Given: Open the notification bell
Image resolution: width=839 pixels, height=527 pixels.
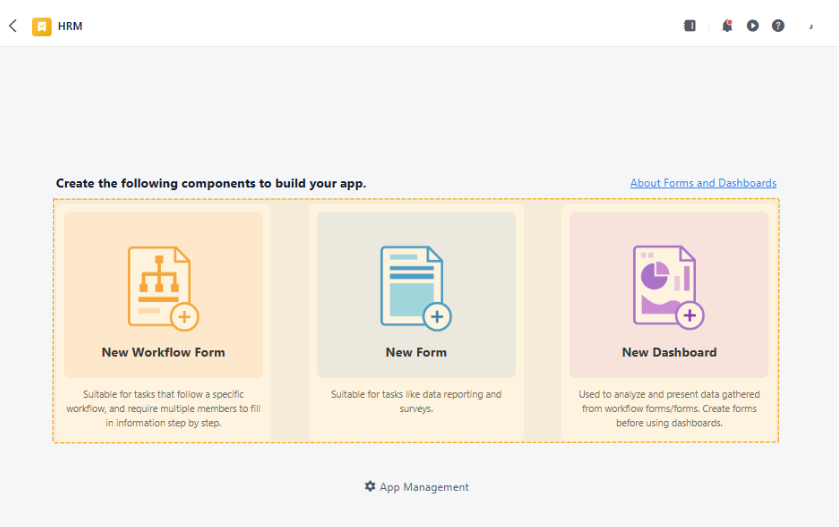Looking at the screenshot, I should 727,26.
